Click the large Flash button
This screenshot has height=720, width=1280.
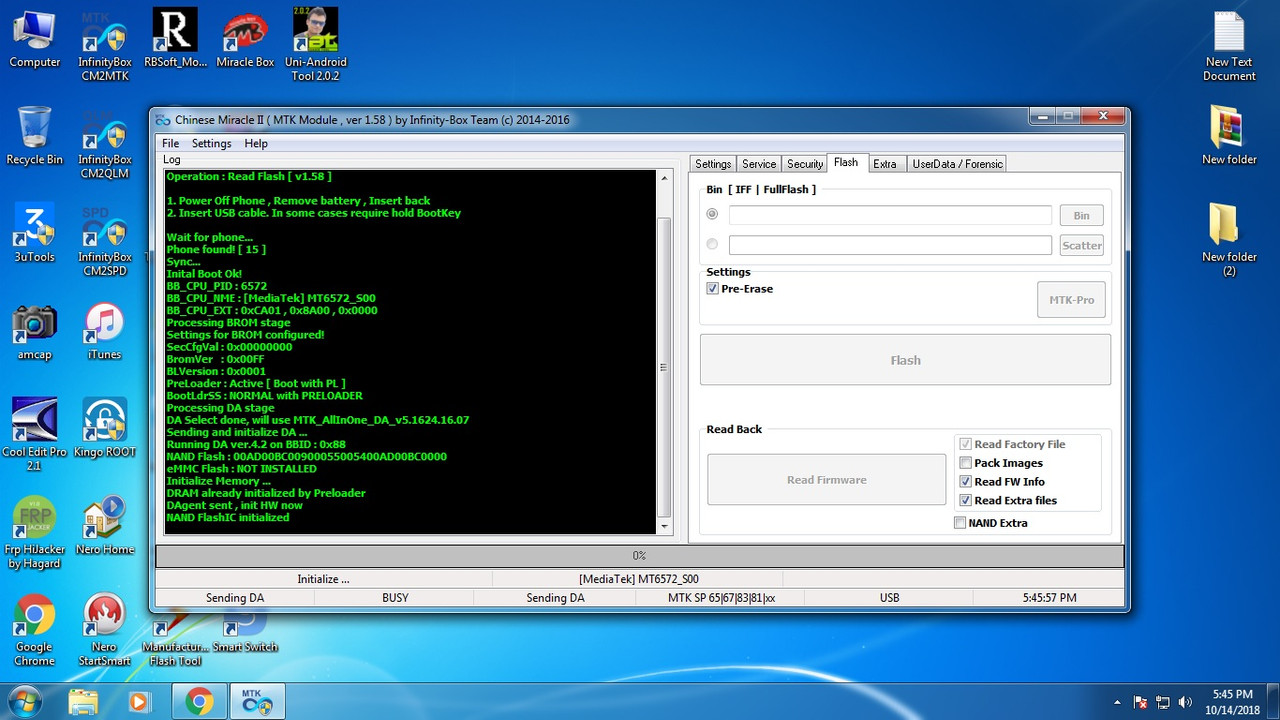click(x=905, y=360)
